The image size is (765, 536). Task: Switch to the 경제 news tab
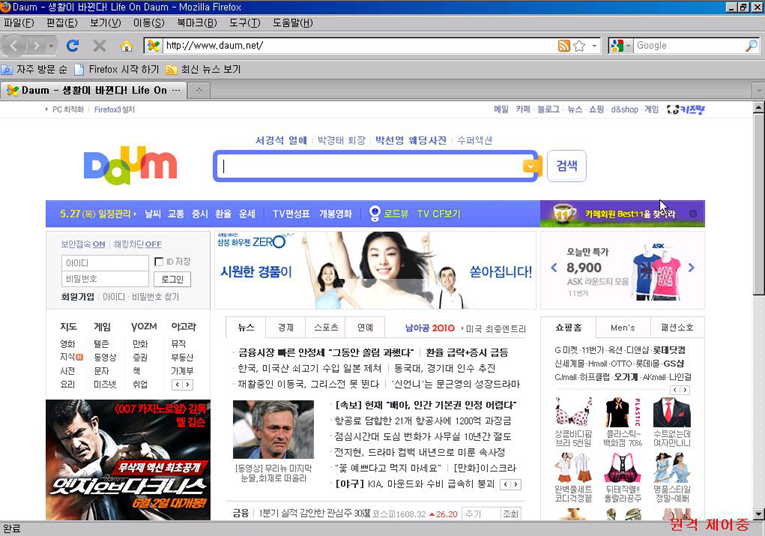click(x=286, y=328)
